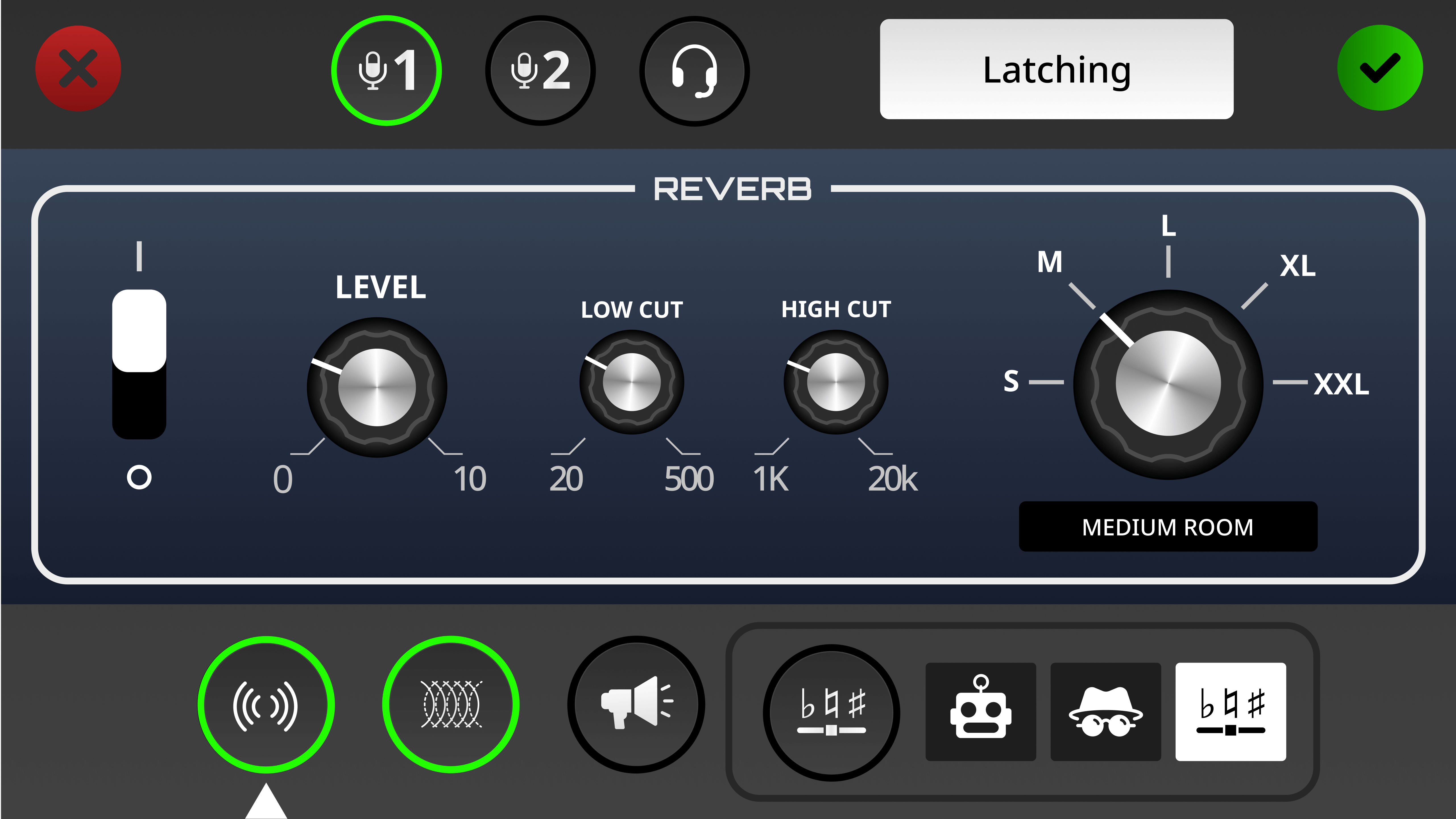Open the reverb effect button
The width and height of the screenshot is (1456, 819).
[266, 705]
